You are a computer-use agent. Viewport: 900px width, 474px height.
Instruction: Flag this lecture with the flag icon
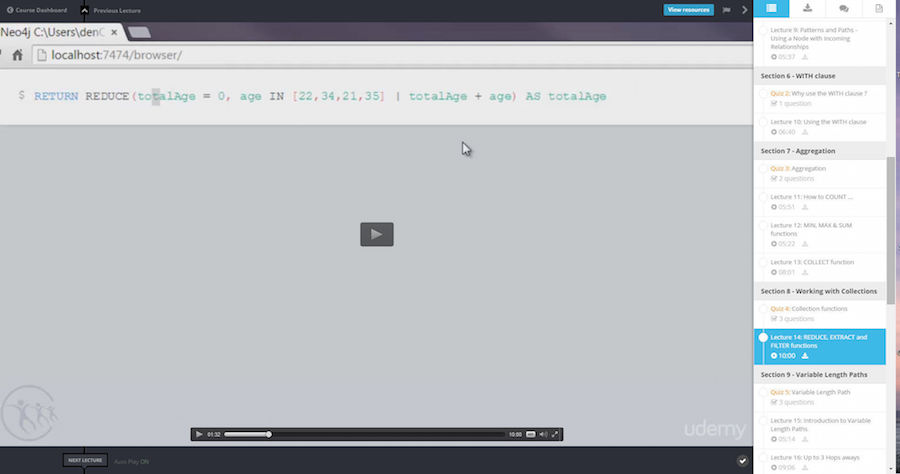(x=727, y=10)
